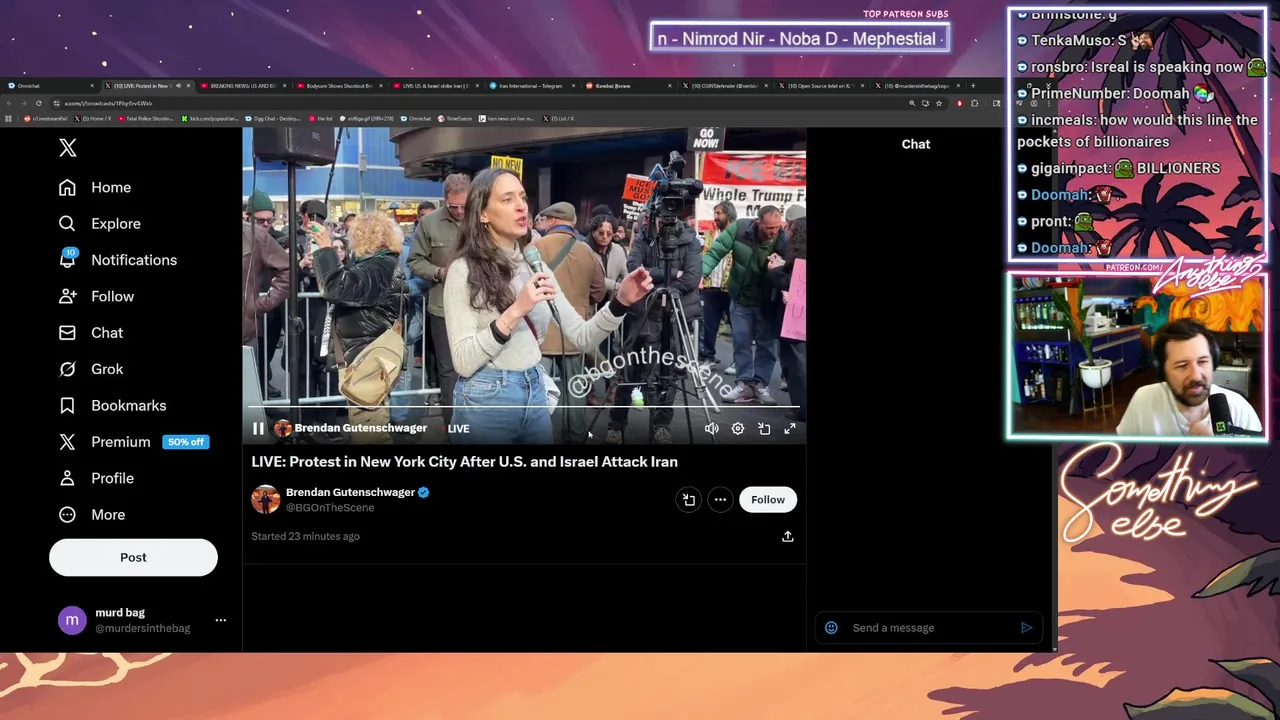
Task: Open browser extensions puzzle icon
Action: tap(974, 103)
